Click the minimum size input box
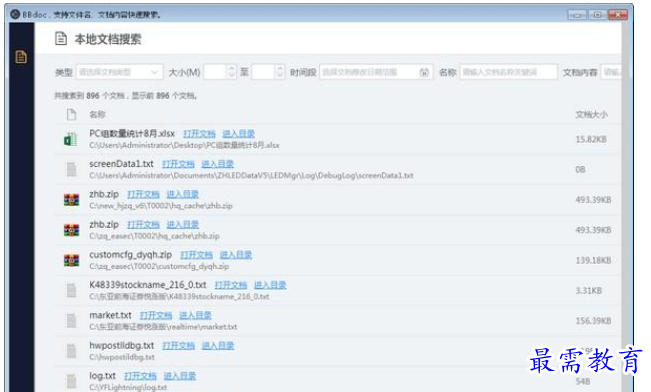Image resolution: width=651 pixels, height=392 pixels. pos(215,72)
